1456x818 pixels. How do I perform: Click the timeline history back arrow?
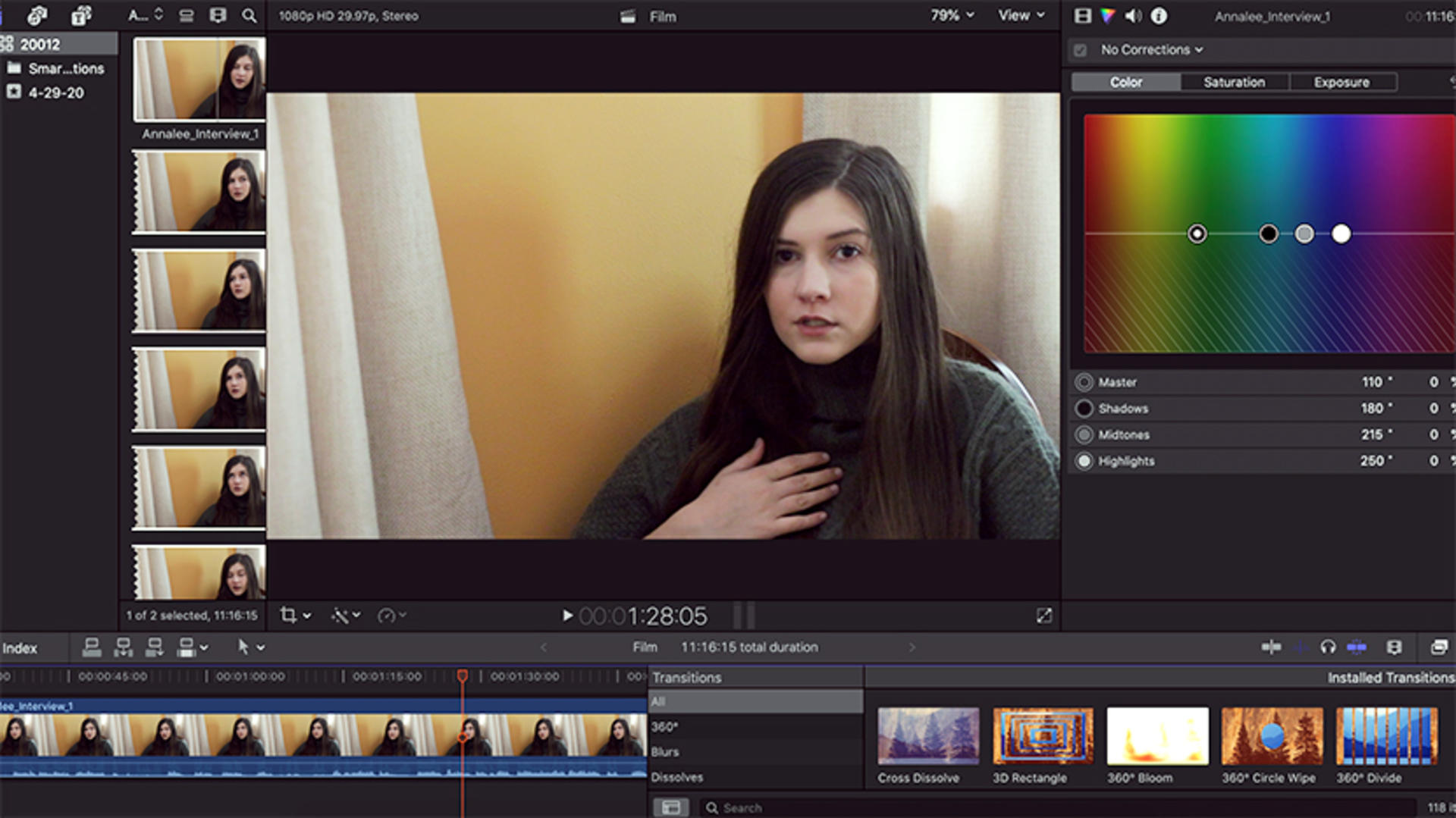click(x=543, y=647)
